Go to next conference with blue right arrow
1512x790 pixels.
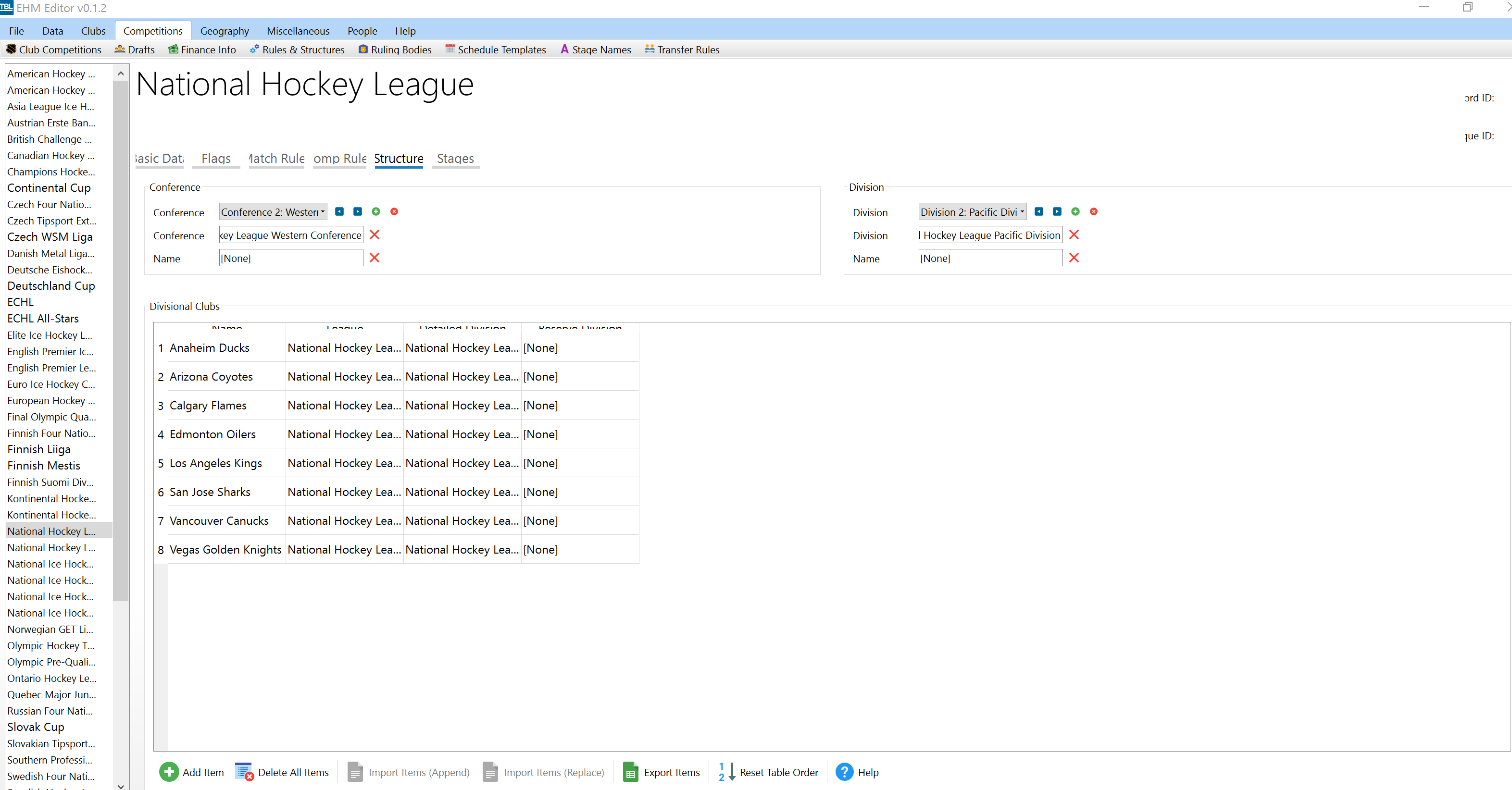[358, 212]
